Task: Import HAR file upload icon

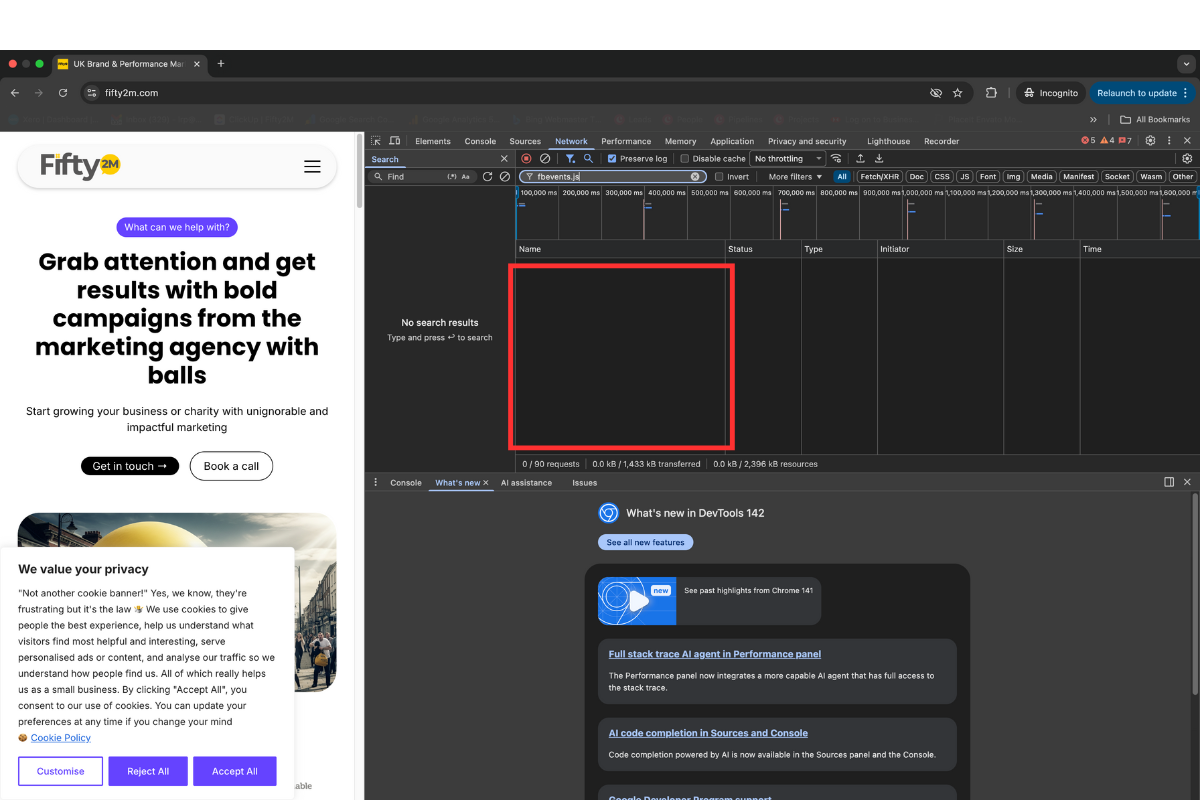Action: (860, 158)
